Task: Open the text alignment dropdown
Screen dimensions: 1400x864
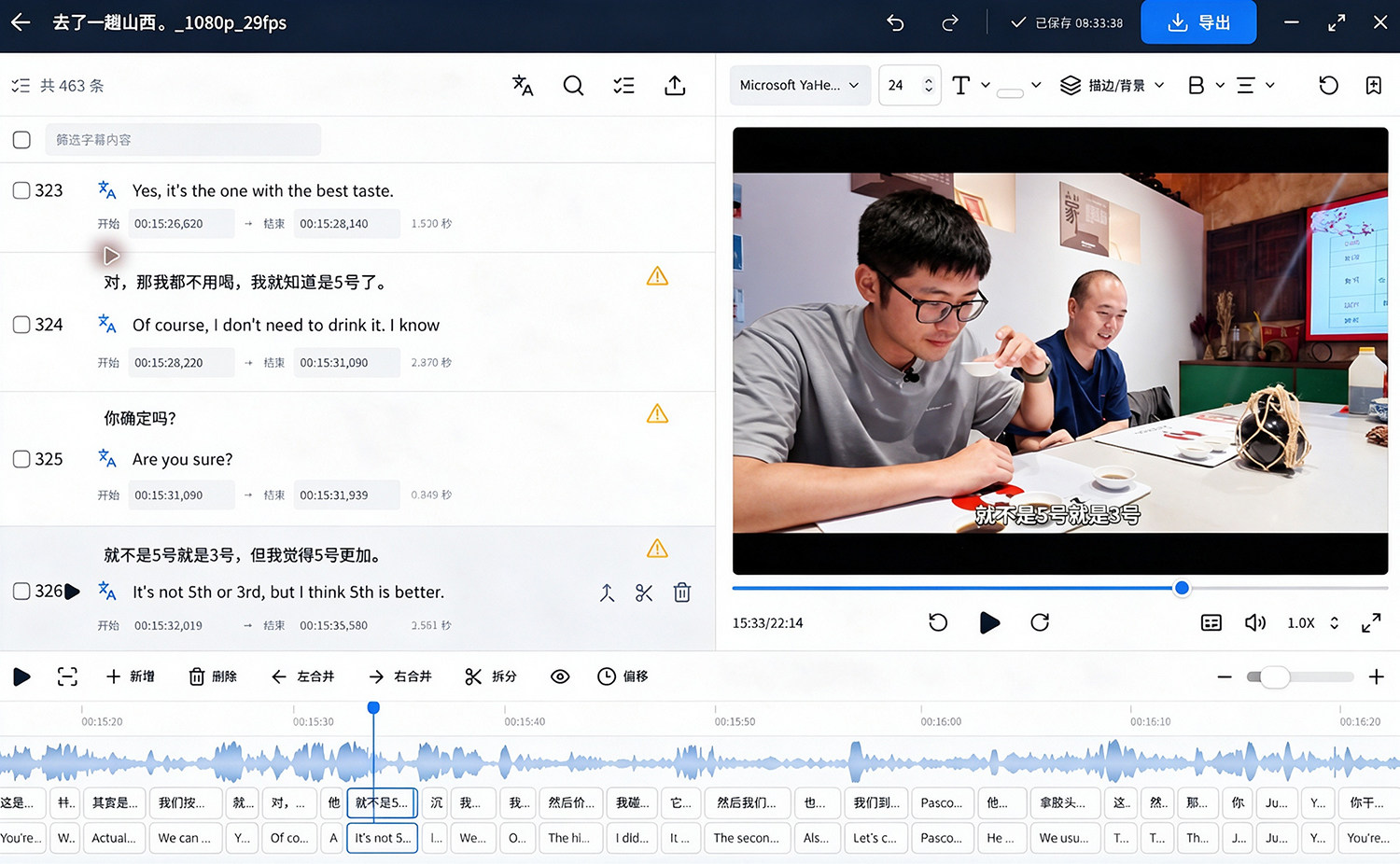Action: pyautogui.click(x=1255, y=85)
